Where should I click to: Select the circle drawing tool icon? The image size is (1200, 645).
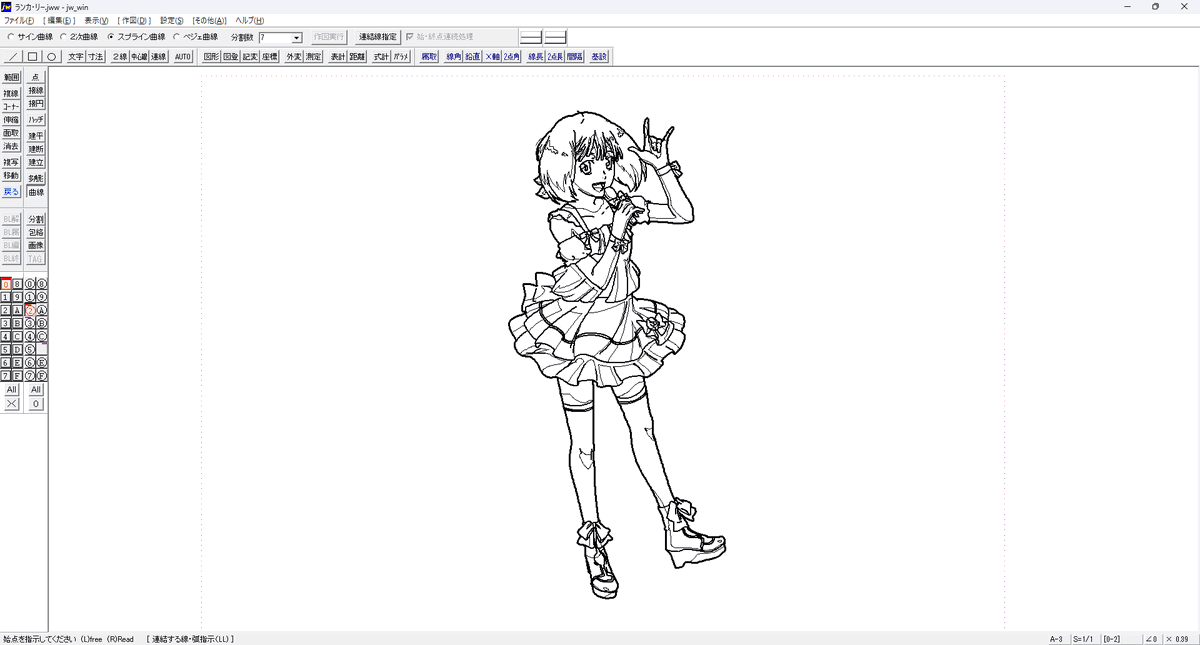(52, 57)
